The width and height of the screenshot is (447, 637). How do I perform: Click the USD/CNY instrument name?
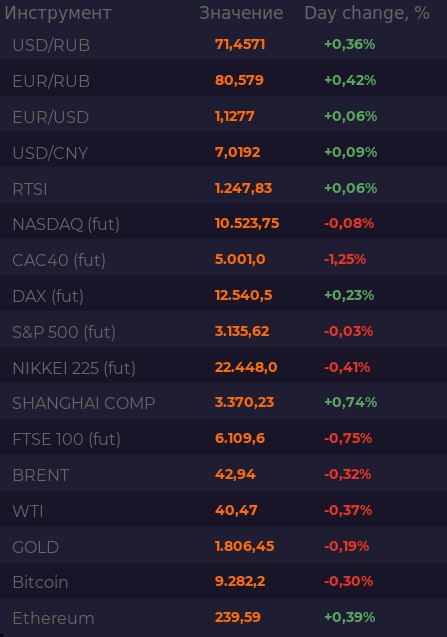50,153
